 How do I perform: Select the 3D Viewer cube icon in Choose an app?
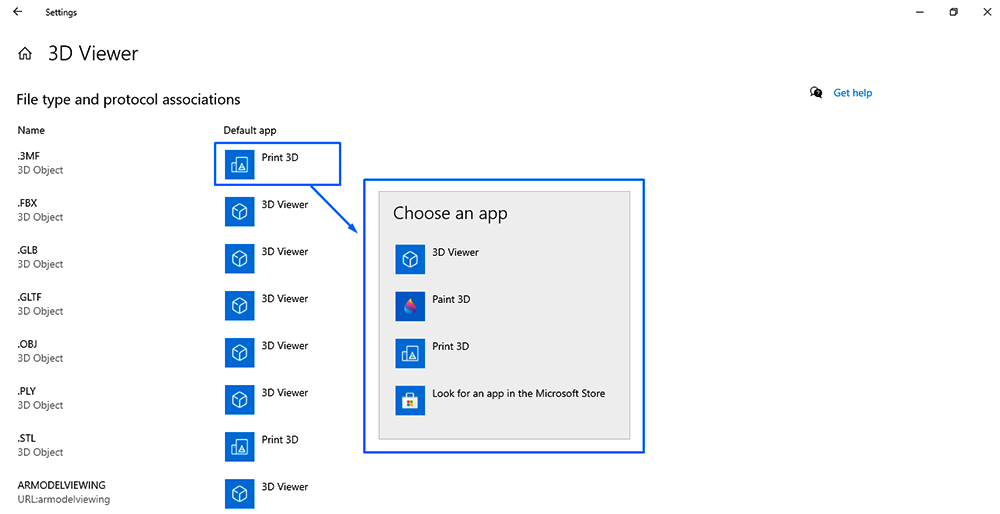click(x=410, y=260)
